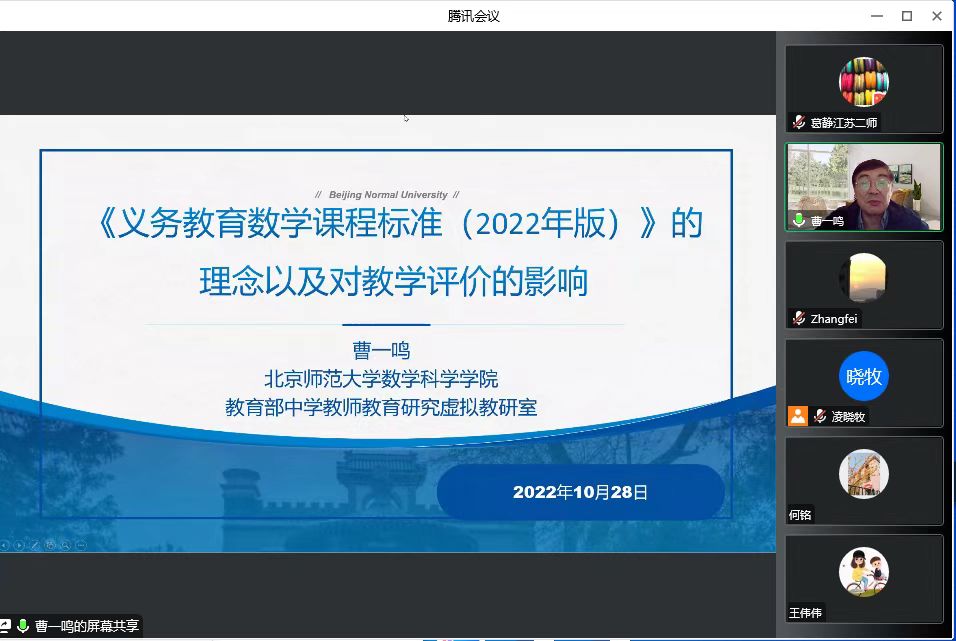The height and width of the screenshot is (641, 956).
Task: Select the cartoon bicycle avatar of 王伟伟
Action: 864,572
